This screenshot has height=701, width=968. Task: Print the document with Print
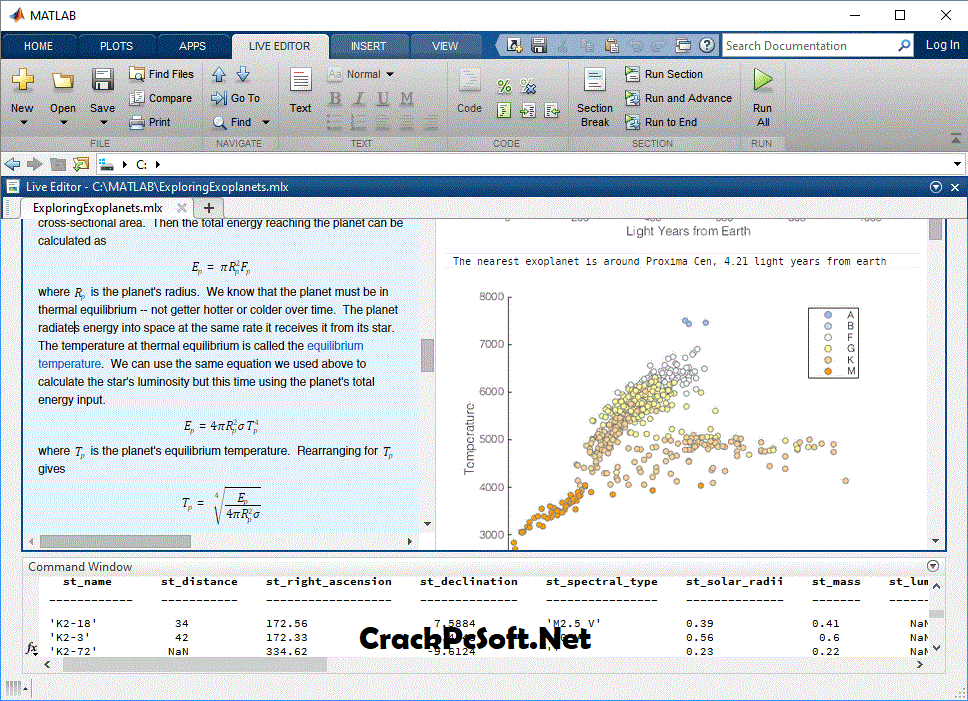(x=149, y=122)
